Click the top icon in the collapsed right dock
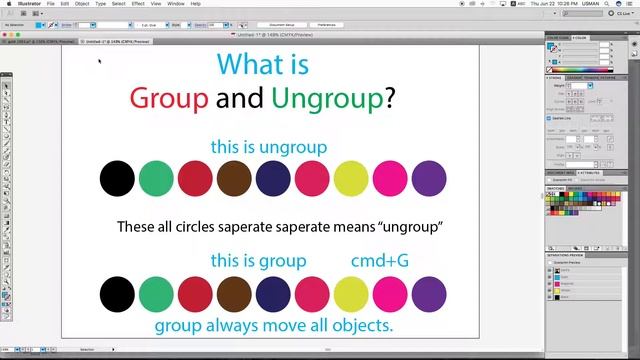Image resolution: width=640 pixels, height=360 pixels. click(x=634, y=44)
